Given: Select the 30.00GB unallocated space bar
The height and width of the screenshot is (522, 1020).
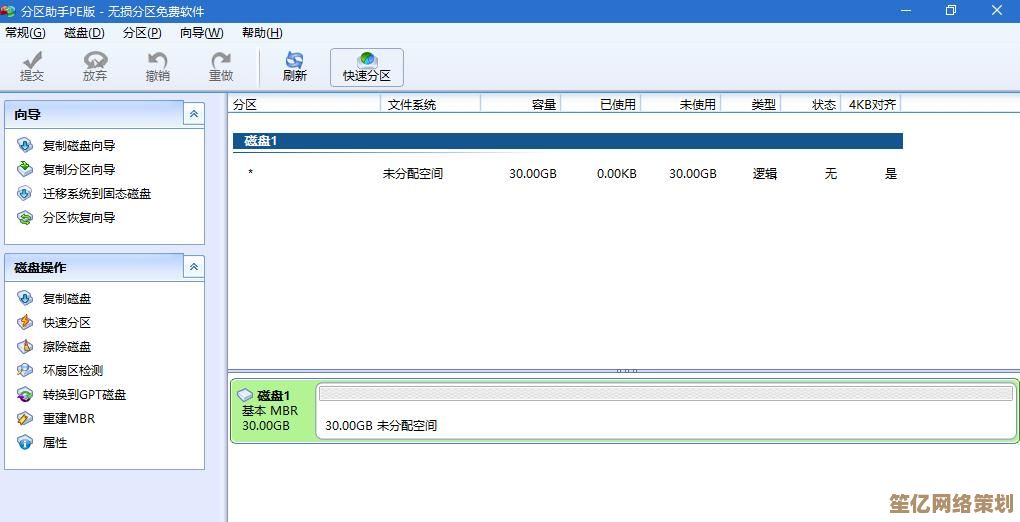Looking at the screenshot, I should [665, 410].
